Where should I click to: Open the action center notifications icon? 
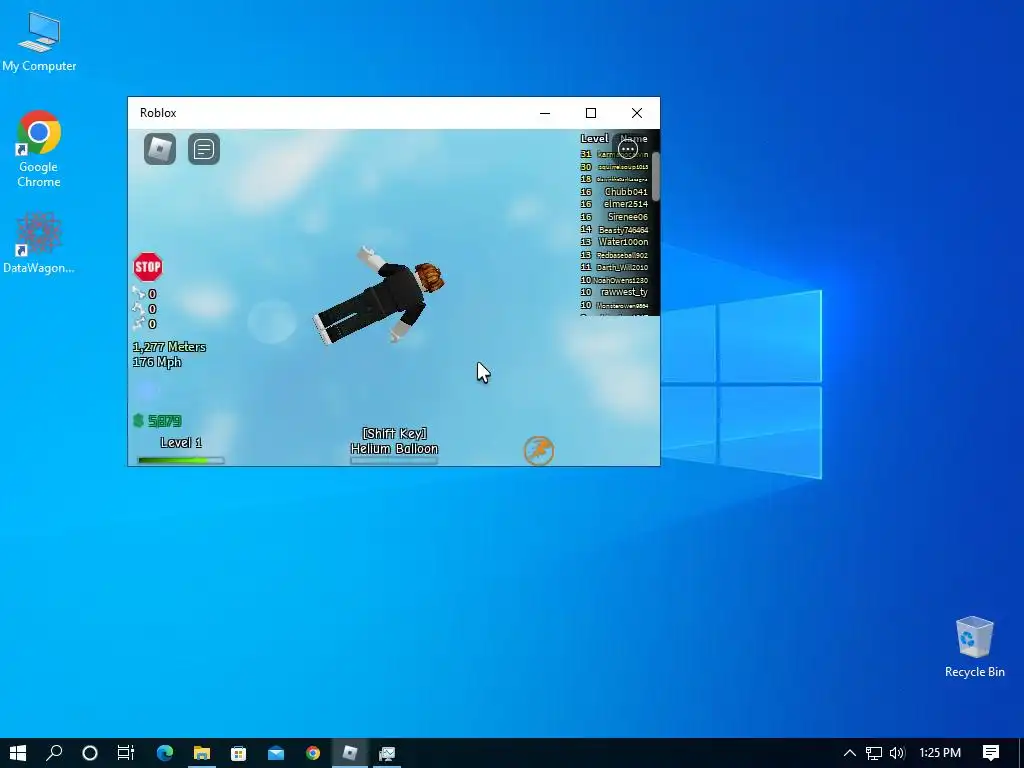(x=991, y=753)
